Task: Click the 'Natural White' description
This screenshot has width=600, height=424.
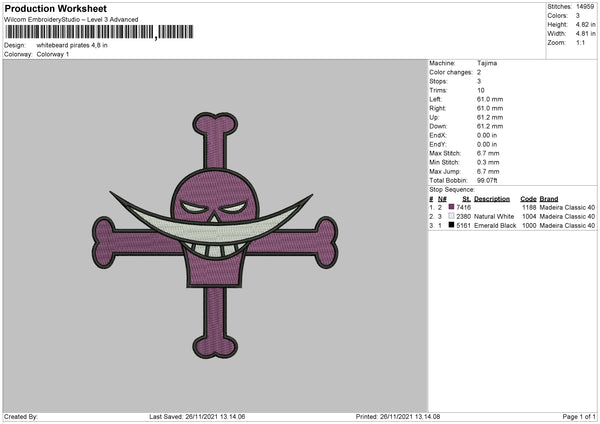Action: 494,217
